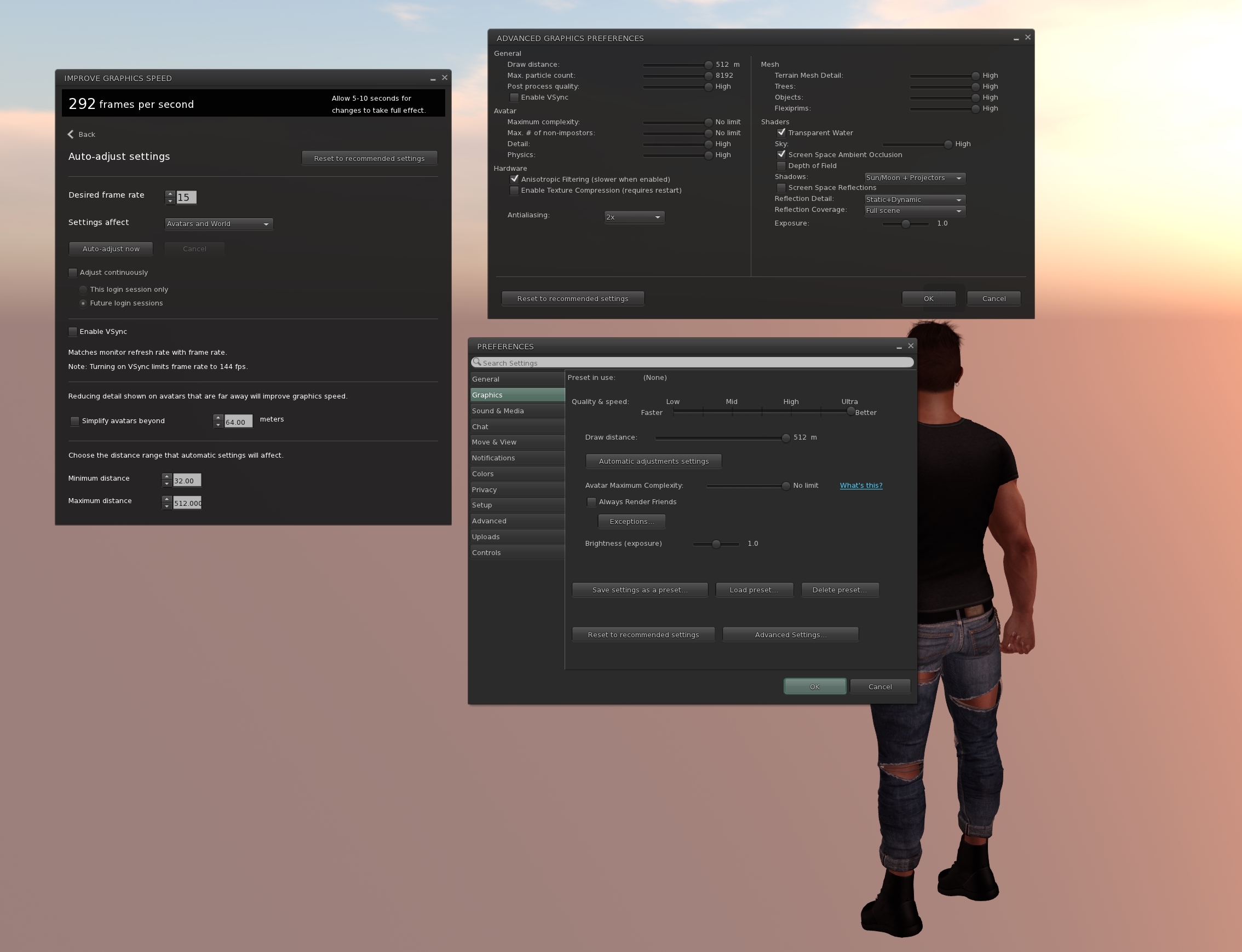
Task: Open the Settings affect dropdown
Action: tap(219, 224)
